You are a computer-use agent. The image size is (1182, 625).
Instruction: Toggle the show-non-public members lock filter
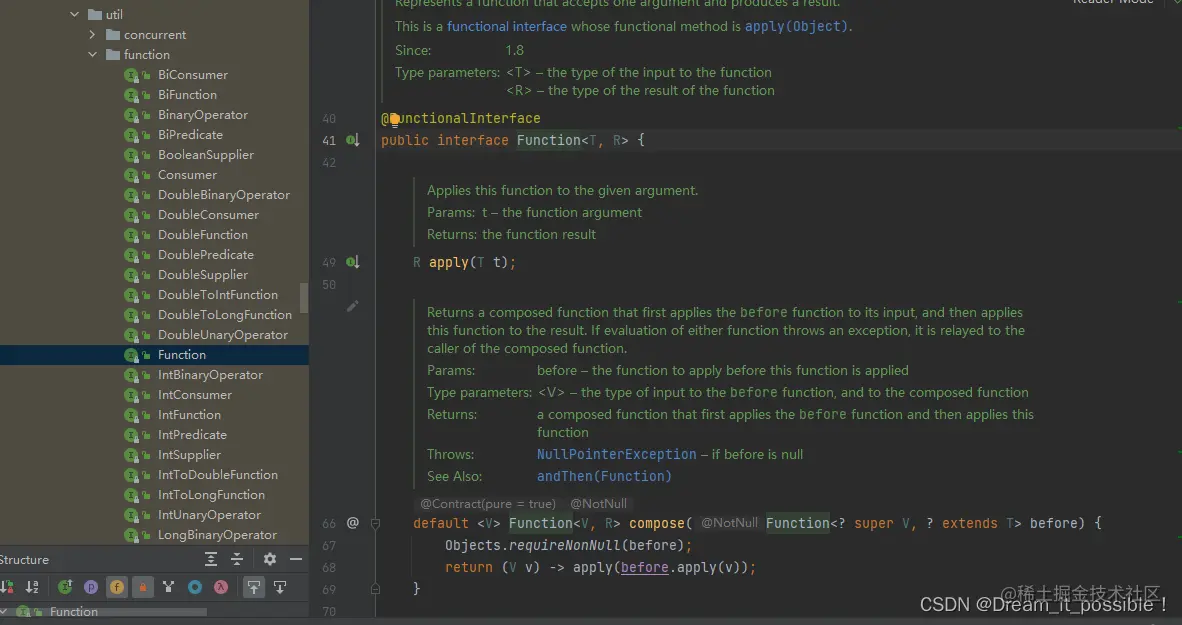click(x=144, y=587)
